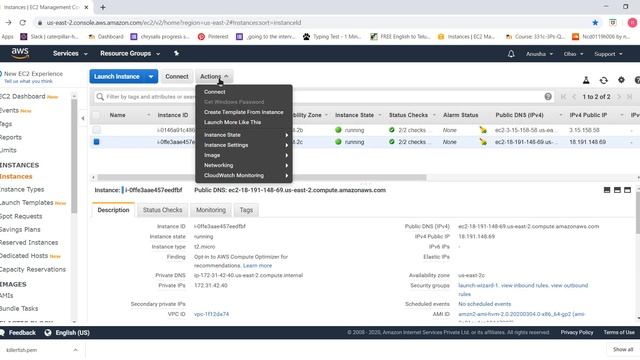This screenshot has width=640, height=360.
Task: Open the browser profile avatar
Action: coord(632,23)
